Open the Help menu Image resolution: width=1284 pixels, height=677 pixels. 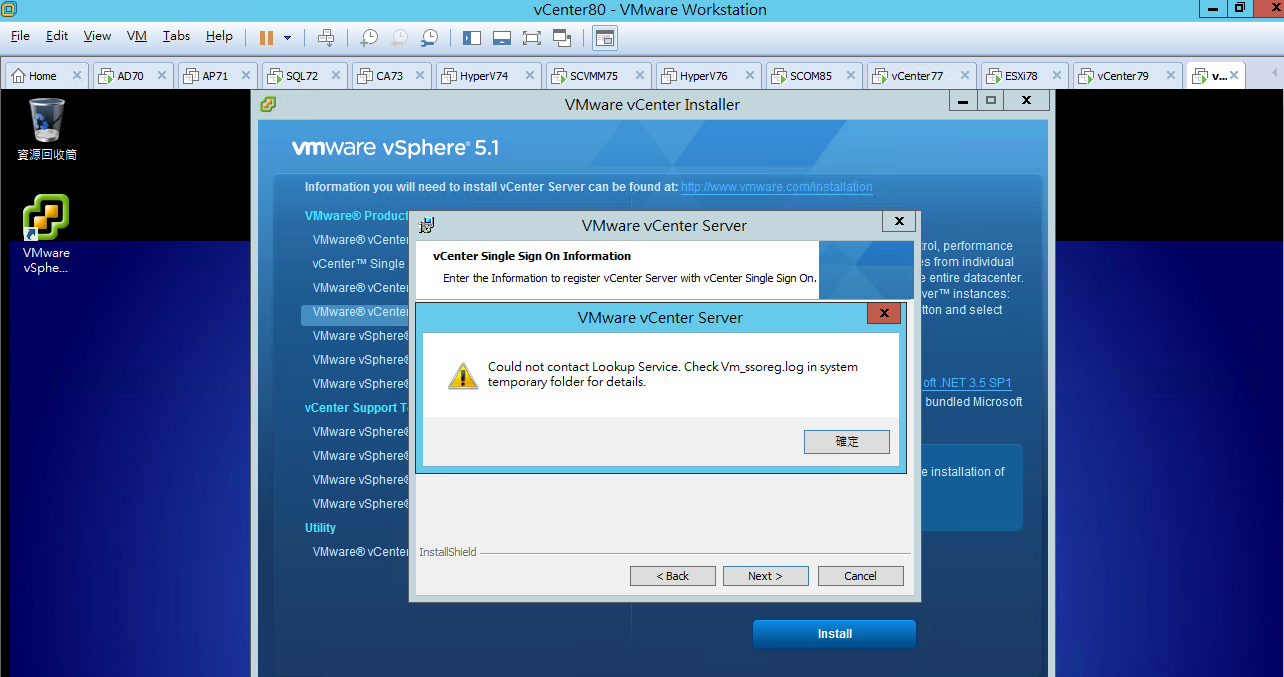[219, 36]
